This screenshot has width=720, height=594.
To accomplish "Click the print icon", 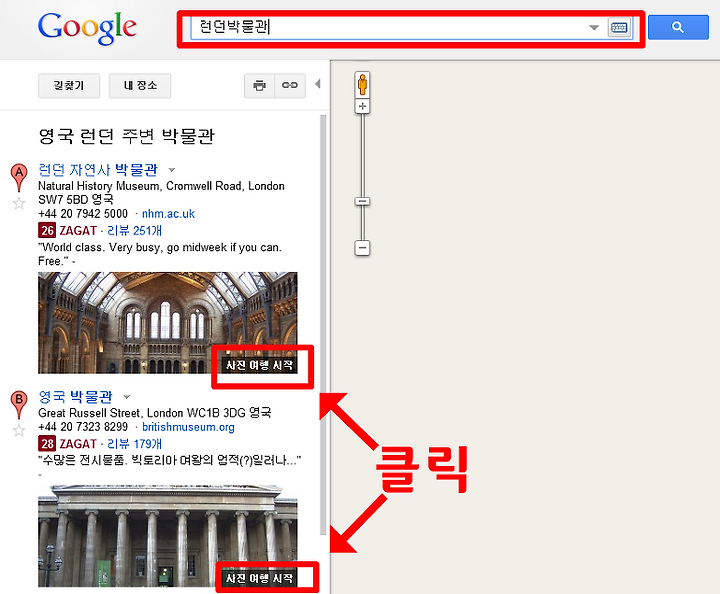I will tap(259, 85).
